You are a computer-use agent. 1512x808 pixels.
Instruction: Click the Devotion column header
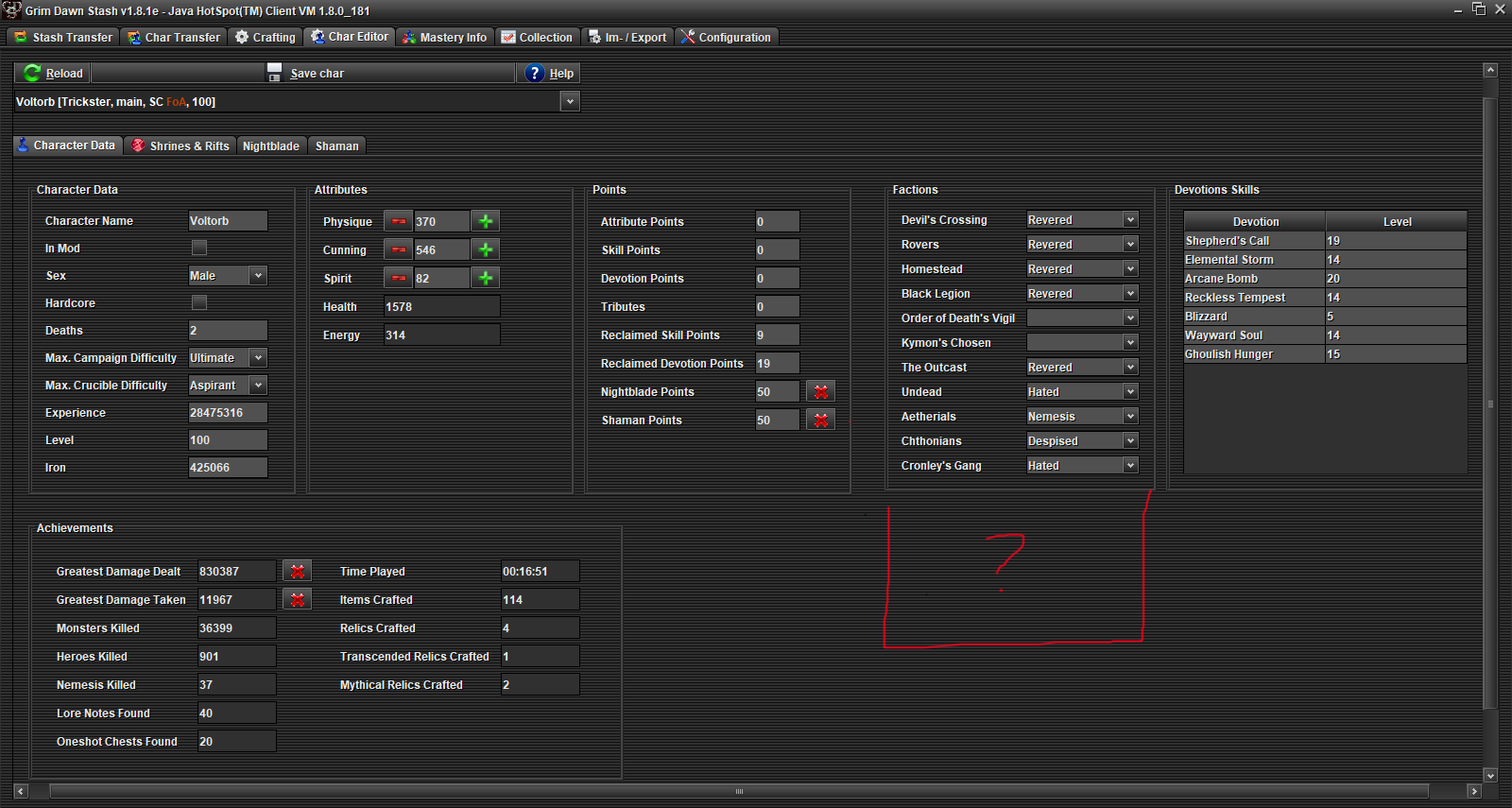pyautogui.click(x=1255, y=221)
